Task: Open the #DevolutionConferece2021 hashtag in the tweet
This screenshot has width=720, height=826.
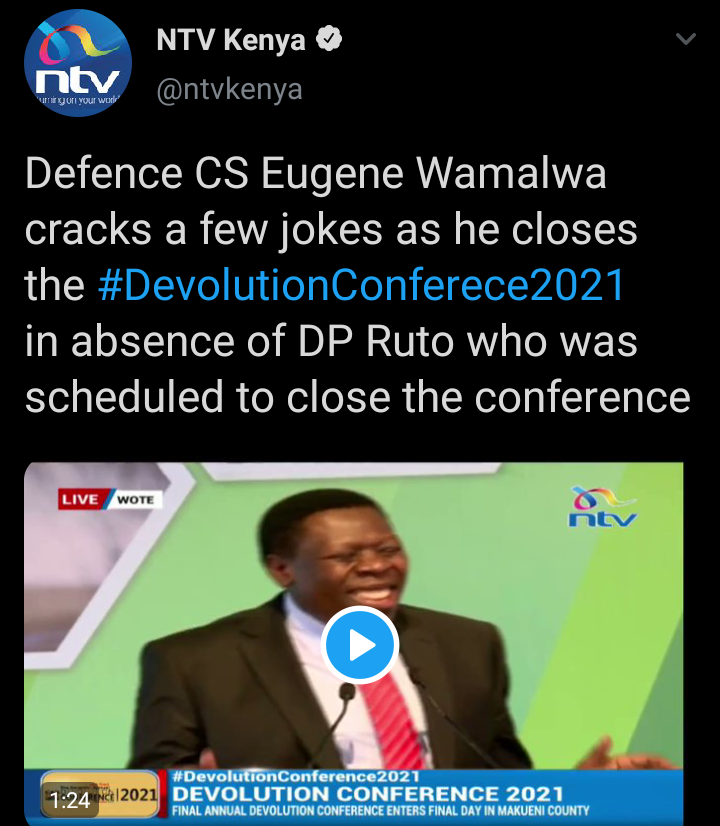Action: coord(361,284)
